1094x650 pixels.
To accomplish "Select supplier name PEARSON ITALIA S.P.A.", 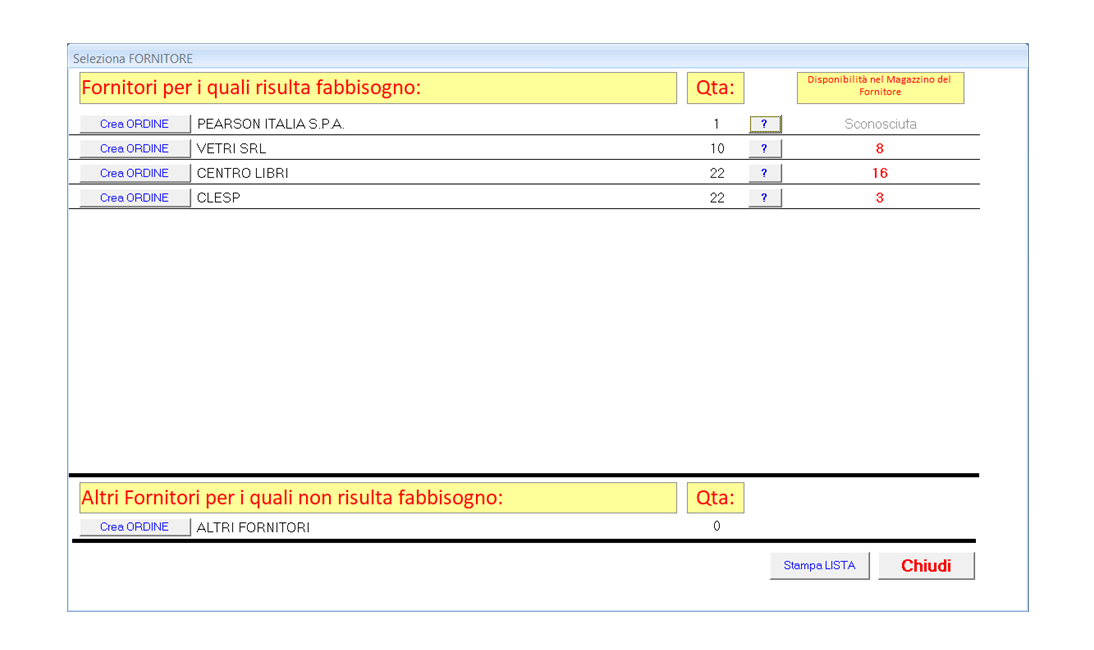I will [x=271, y=124].
